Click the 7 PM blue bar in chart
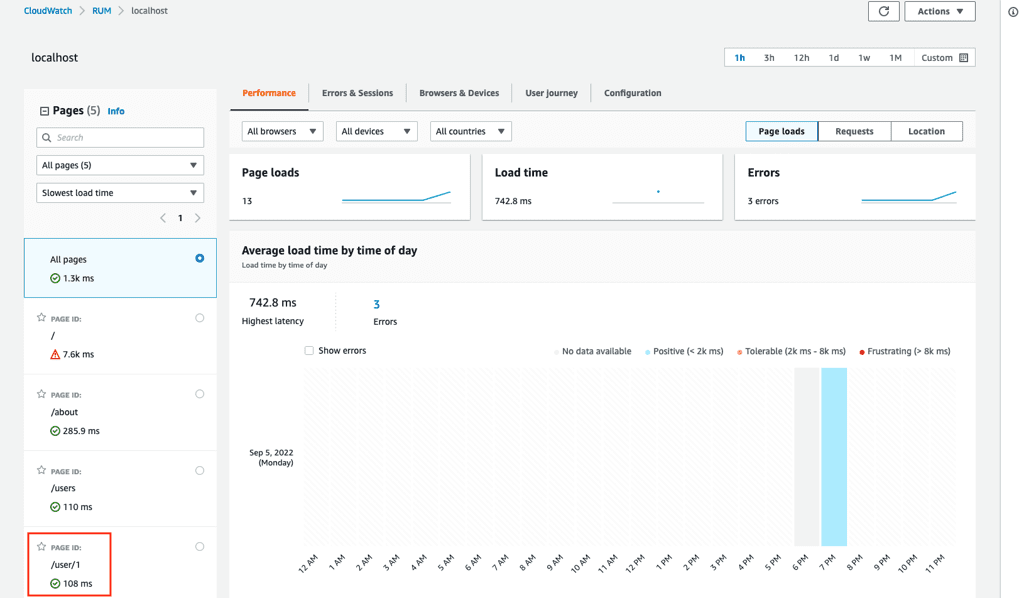Viewport: 1024px width, 598px height. (x=834, y=456)
